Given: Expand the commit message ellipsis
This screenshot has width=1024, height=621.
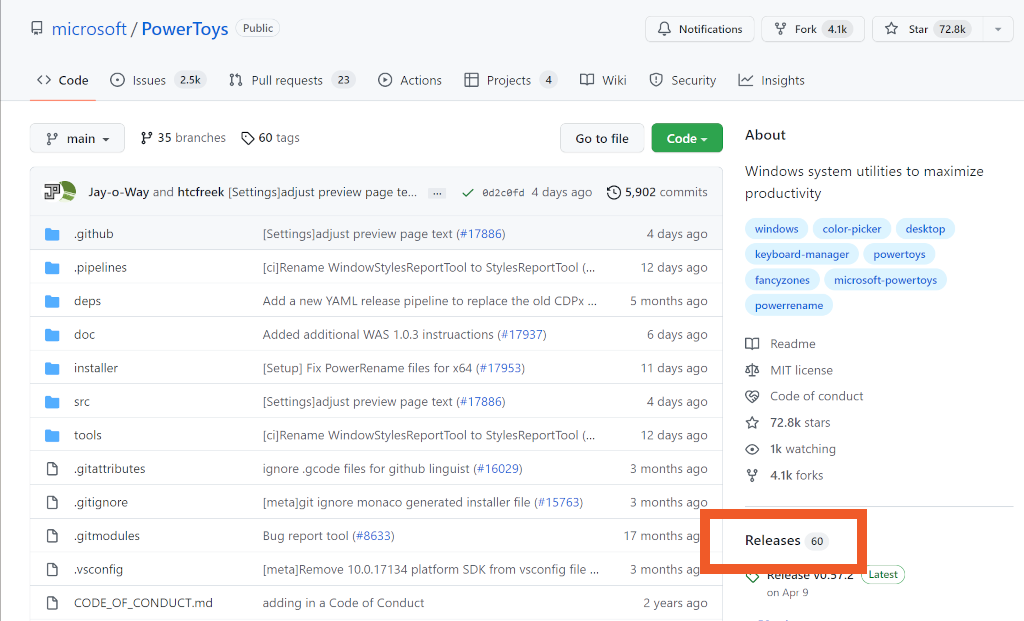Looking at the screenshot, I should coord(437,193).
